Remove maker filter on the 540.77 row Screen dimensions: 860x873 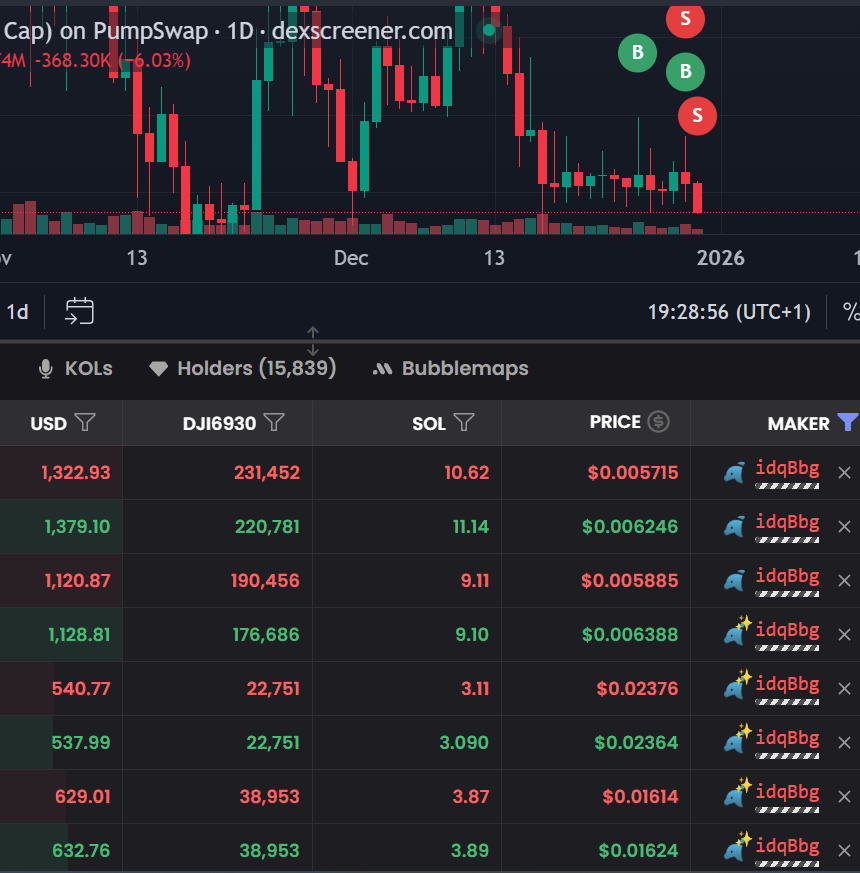(x=844, y=689)
